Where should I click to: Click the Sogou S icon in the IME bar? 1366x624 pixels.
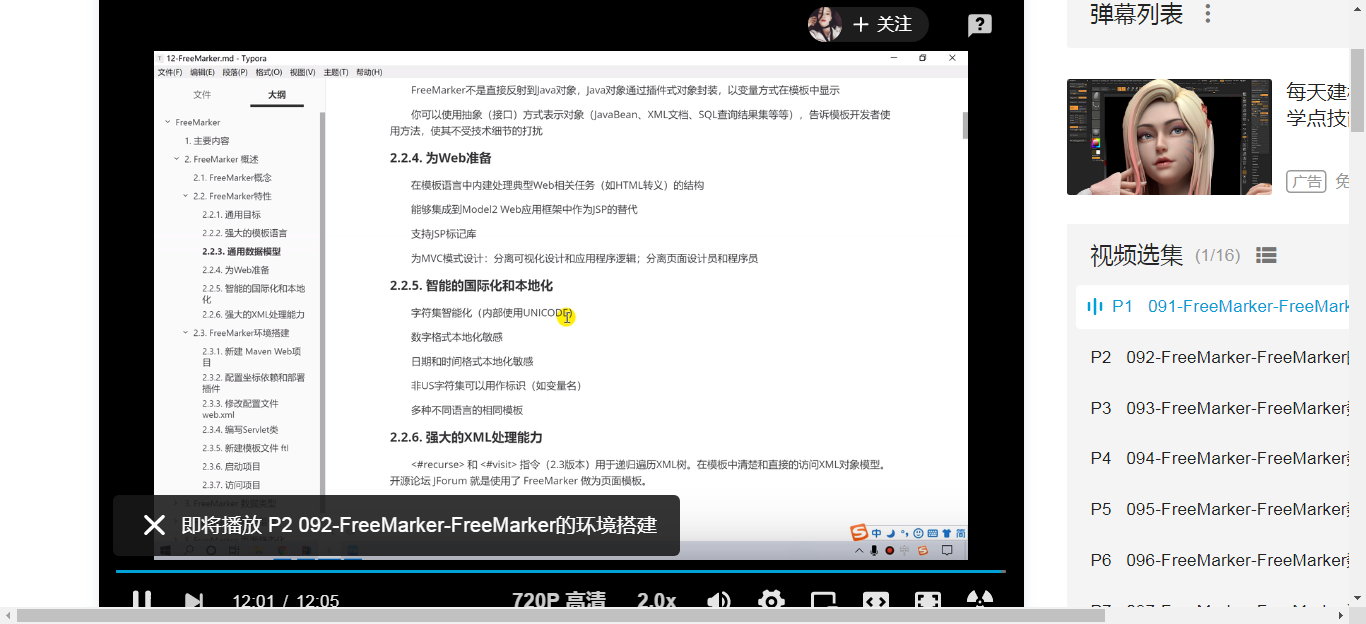pyautogui.click(x=858, y=532)
